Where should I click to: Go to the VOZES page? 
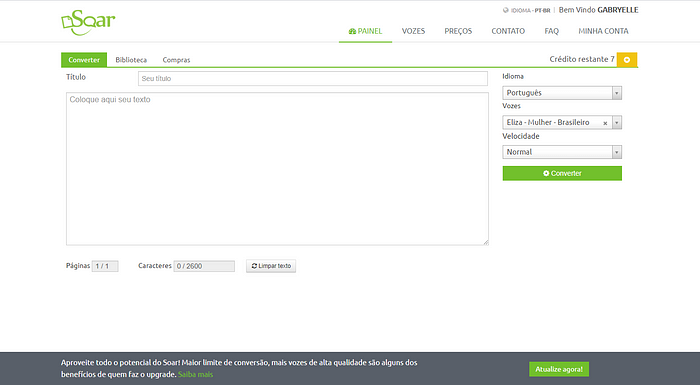coord(413,31)
